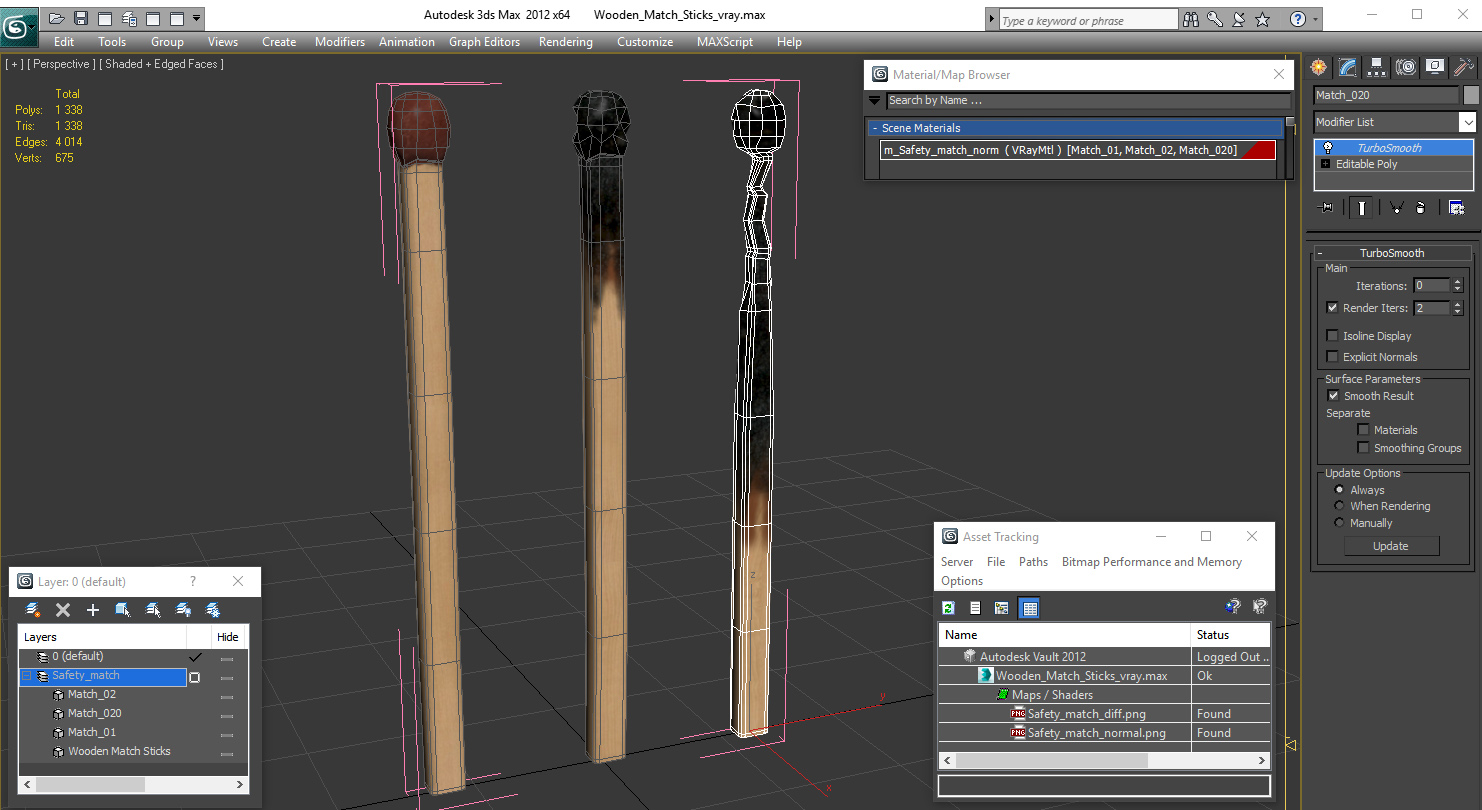
Task: Open Paths menu in Asset Tracking
Action: (x=1033, y=562)
